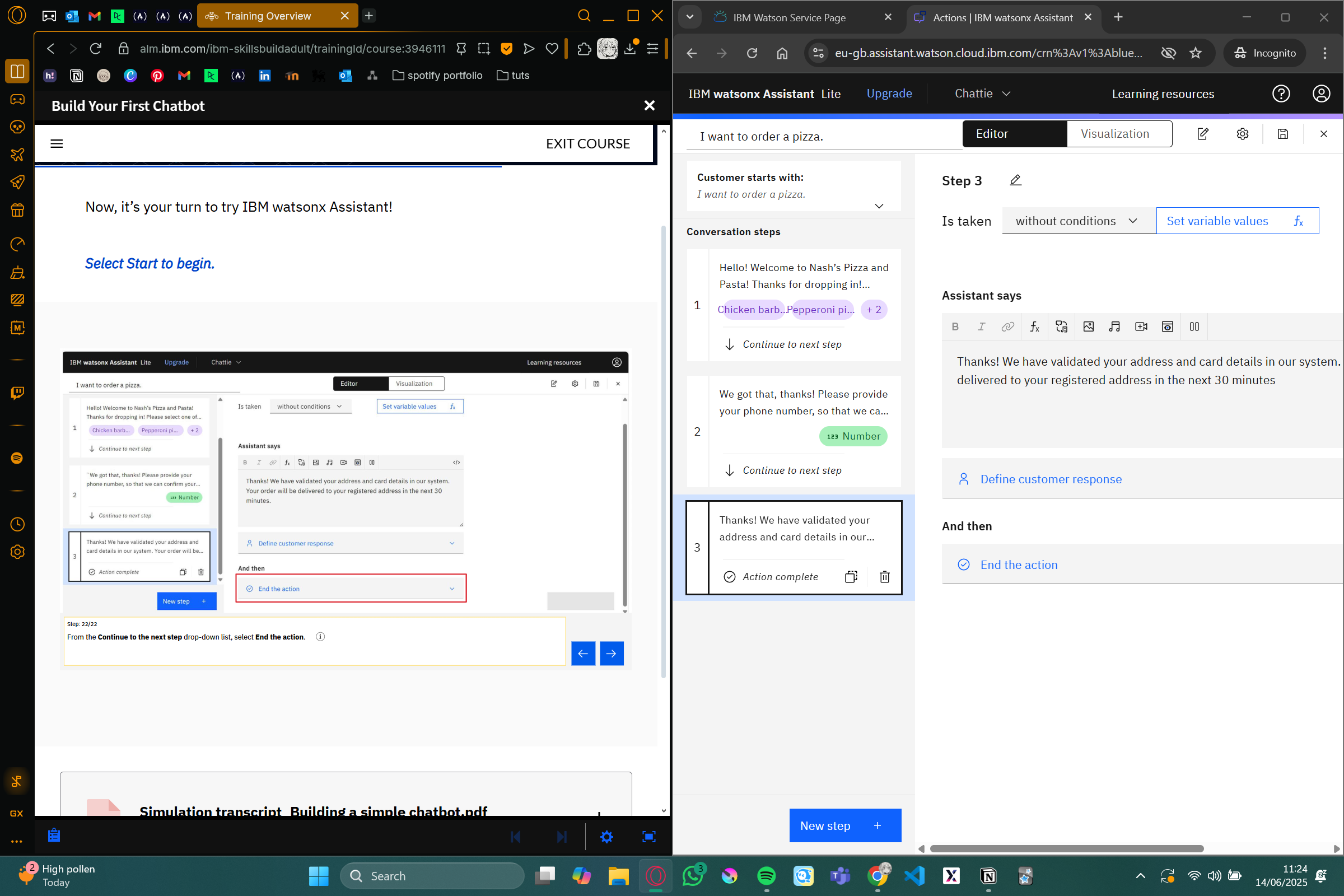The image size is (1344, 896).
Task: Click the pause icon in toolbar
Action: [x=1194, y=326]
